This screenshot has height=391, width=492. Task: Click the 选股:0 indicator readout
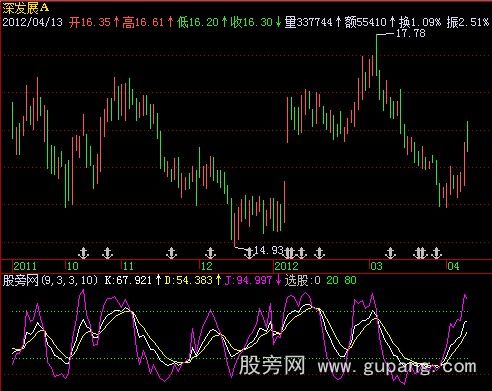pyautogui.click(x=303, y=280)
